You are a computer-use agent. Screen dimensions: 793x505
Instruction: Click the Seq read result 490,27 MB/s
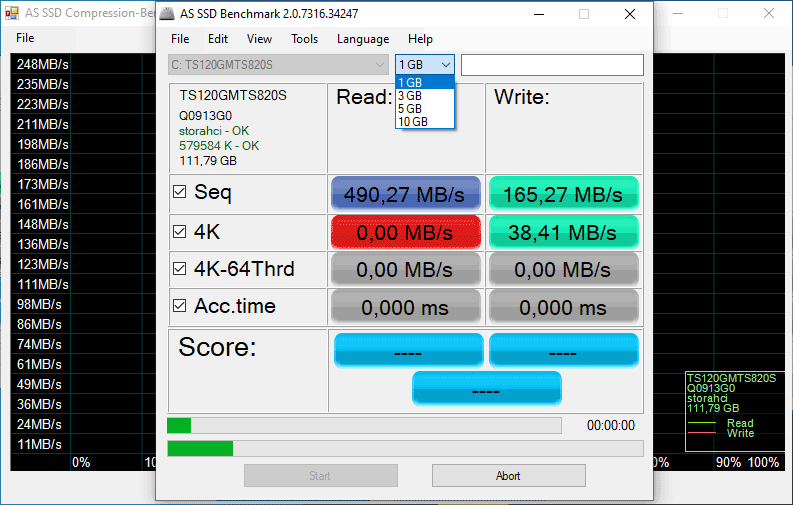coord(404,194)
